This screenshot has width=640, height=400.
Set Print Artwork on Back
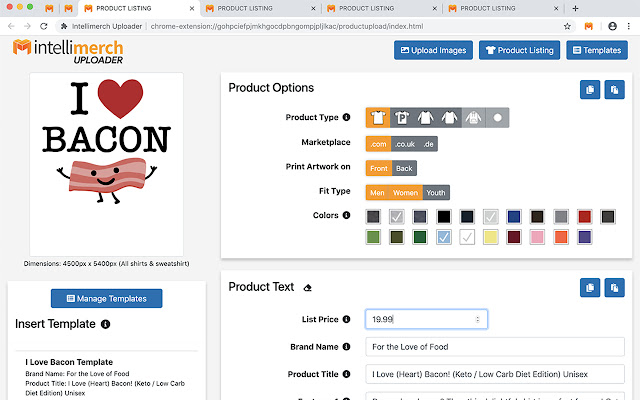(404, 168)
